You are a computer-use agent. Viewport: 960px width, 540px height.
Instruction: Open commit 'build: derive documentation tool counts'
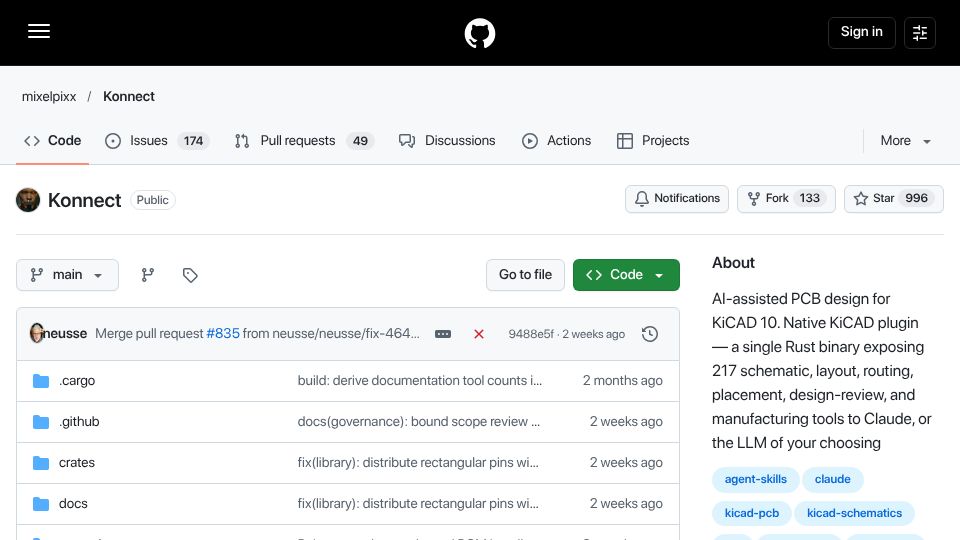point(419,381)
